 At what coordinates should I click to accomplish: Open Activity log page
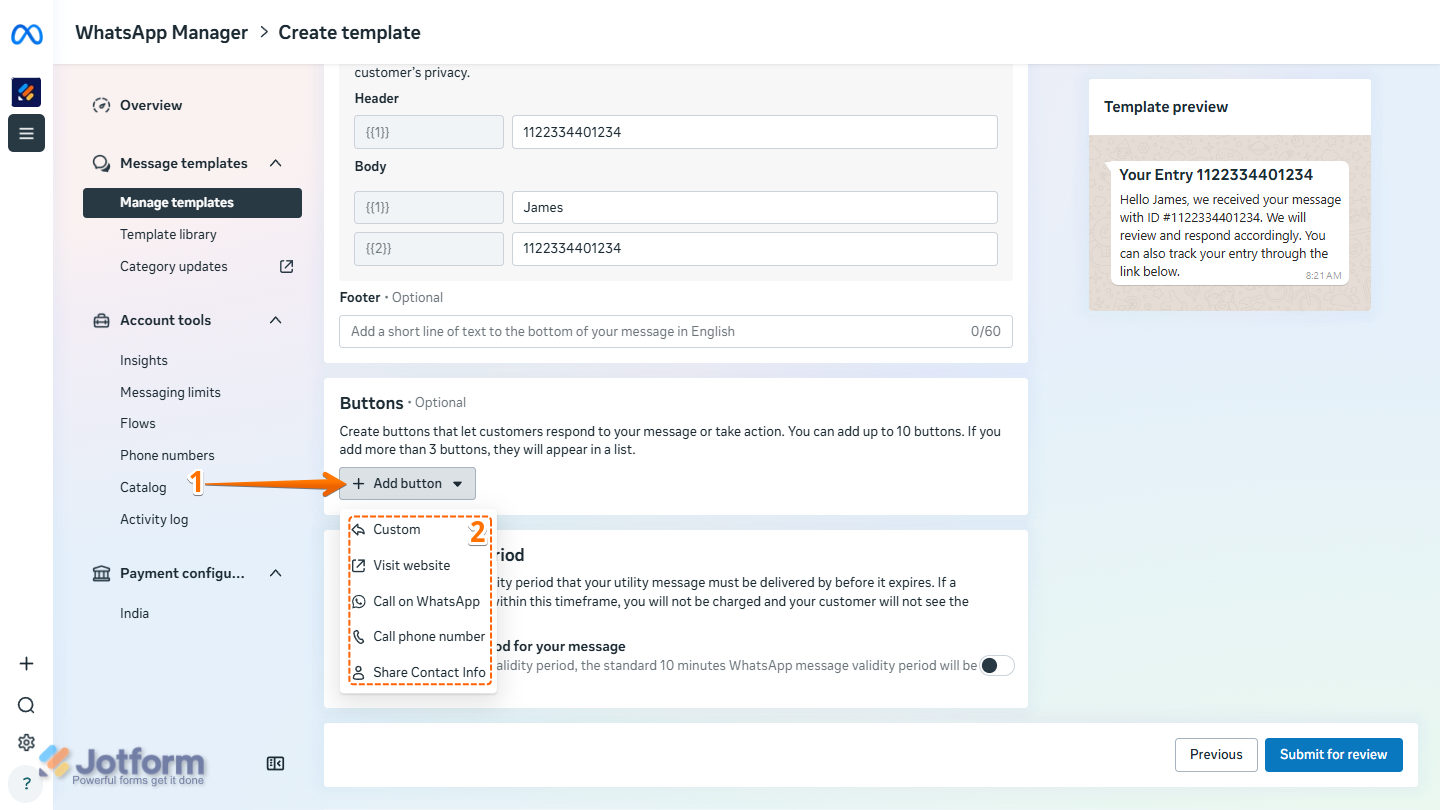(154, 519)
